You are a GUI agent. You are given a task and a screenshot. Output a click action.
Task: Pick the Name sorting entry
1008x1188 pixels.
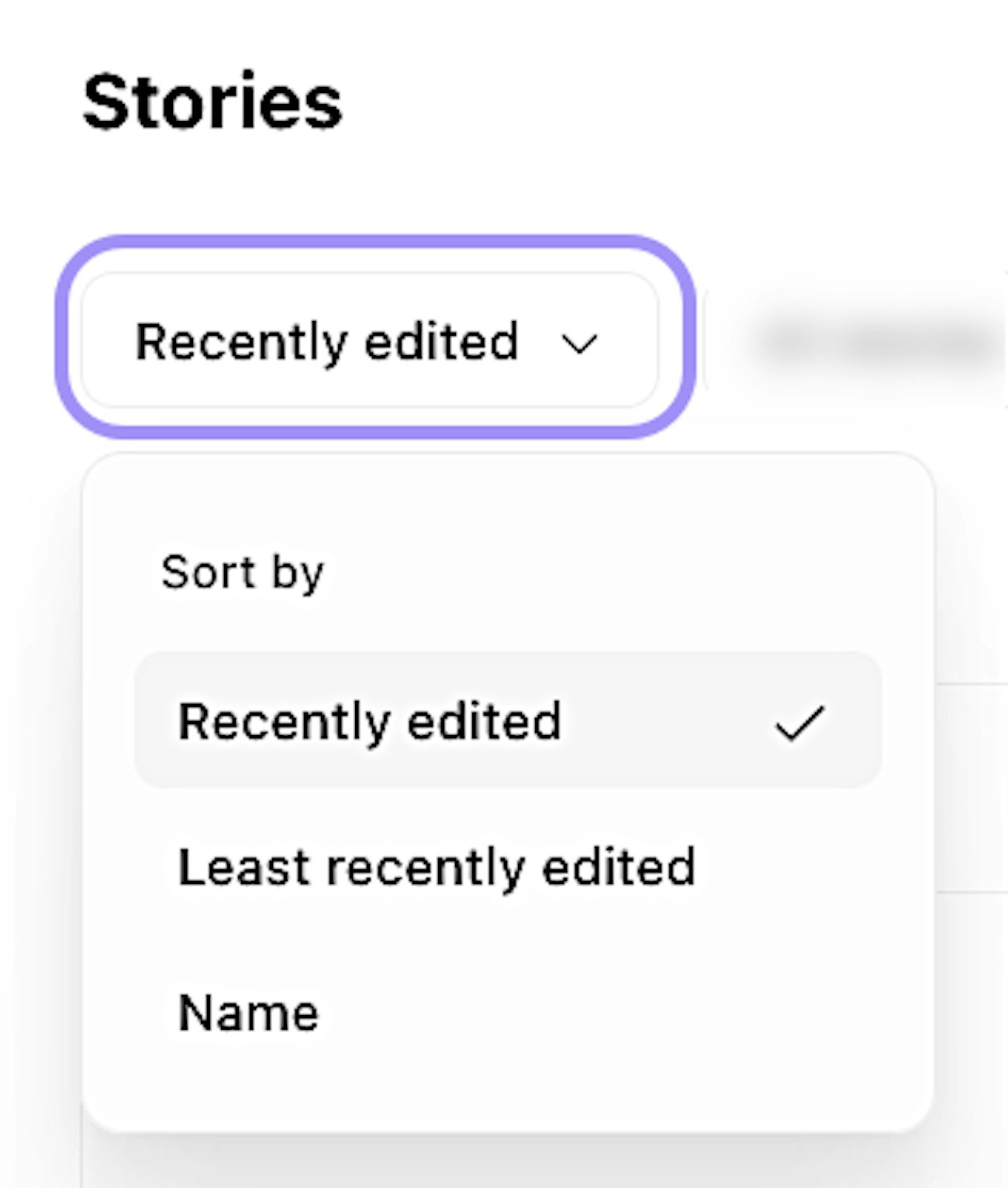tap(249, 1013)
